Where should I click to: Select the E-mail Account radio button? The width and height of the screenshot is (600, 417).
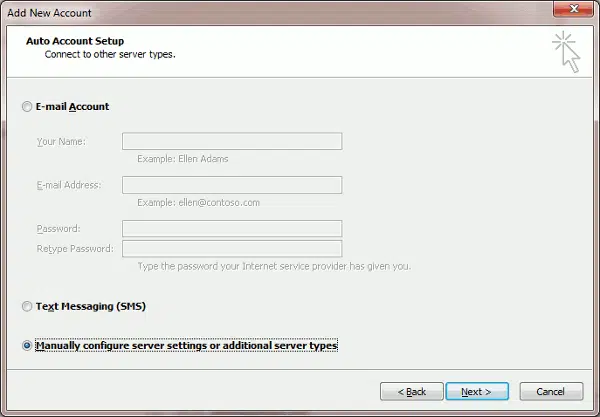pyautogui.click(x=27, y=107)
